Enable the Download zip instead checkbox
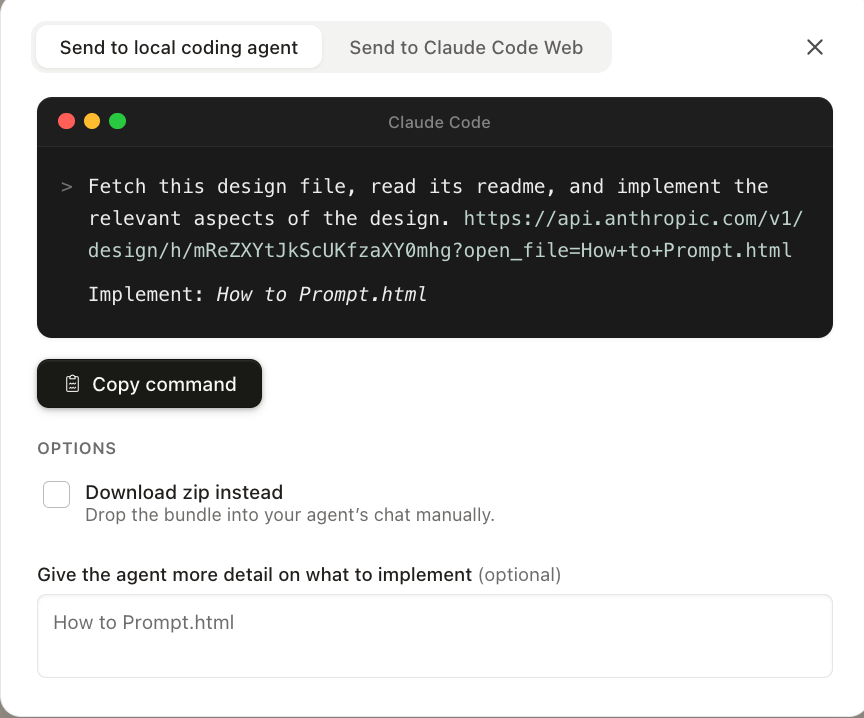 tap(56, 494)
